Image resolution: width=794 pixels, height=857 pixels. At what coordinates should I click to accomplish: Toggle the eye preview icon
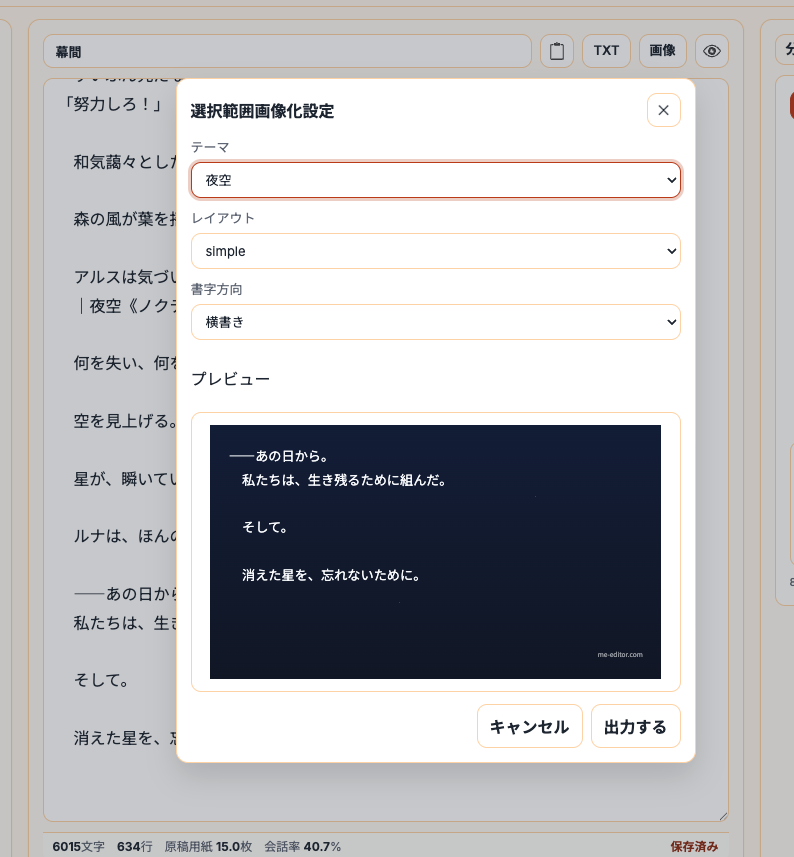[711, 51]
